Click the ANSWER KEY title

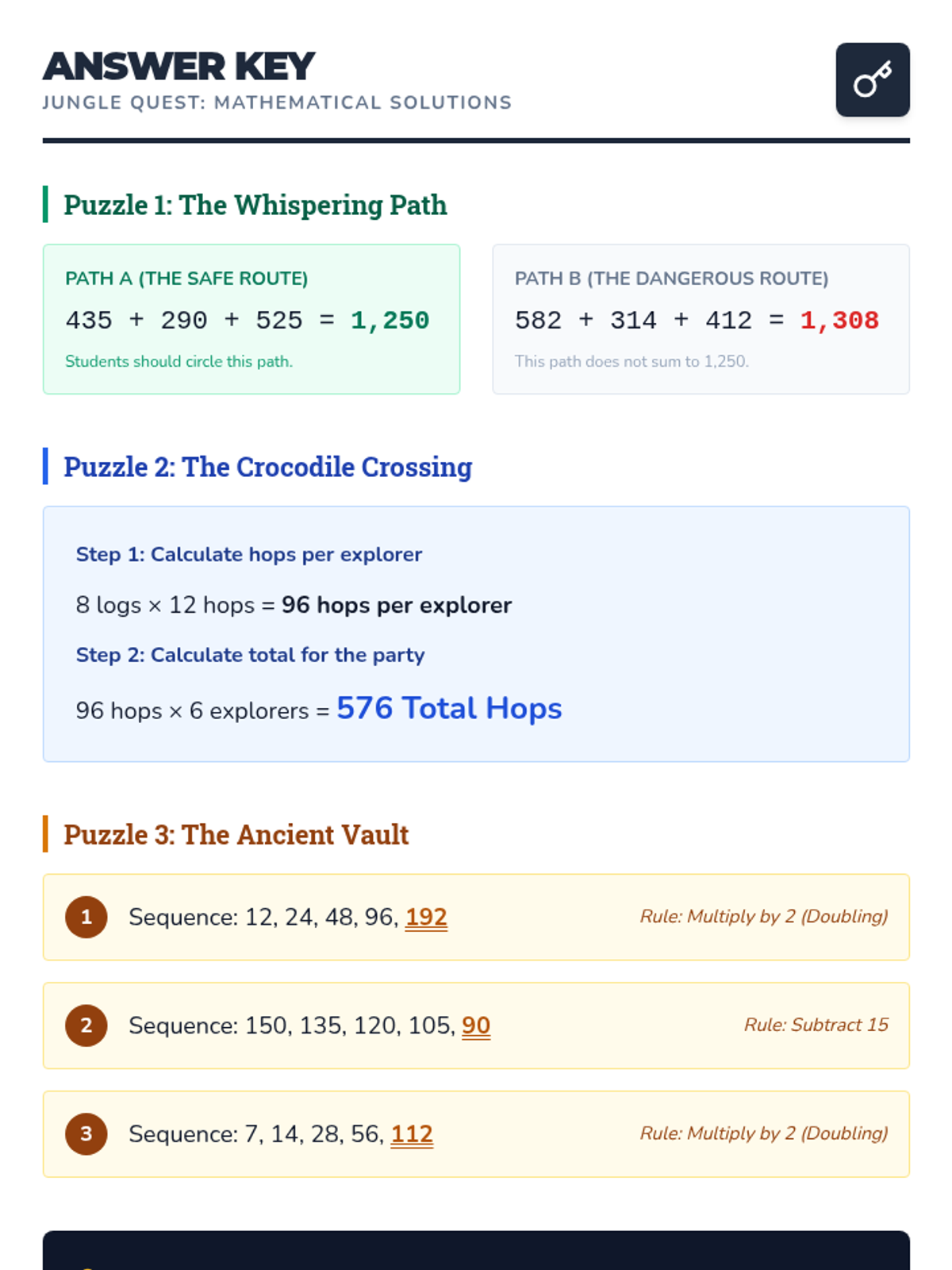tap(179, 67)
